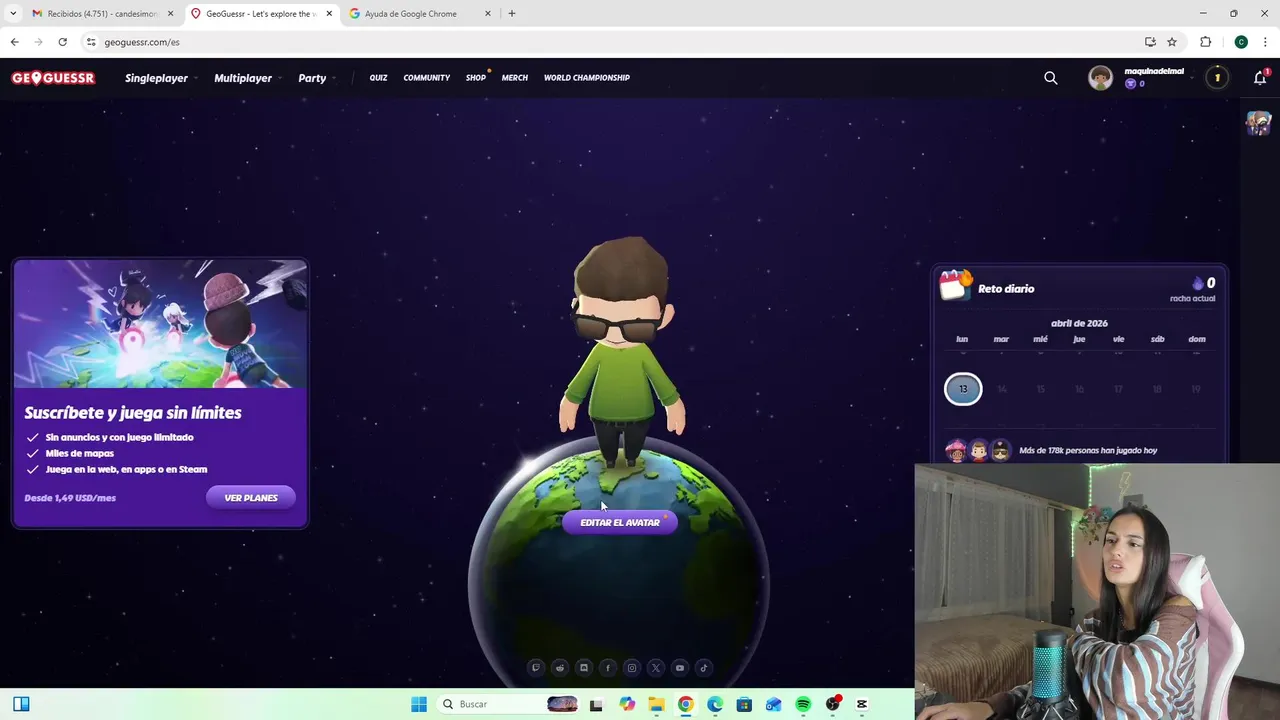Close the GeoGuessr browser tab

coord(329,14)
